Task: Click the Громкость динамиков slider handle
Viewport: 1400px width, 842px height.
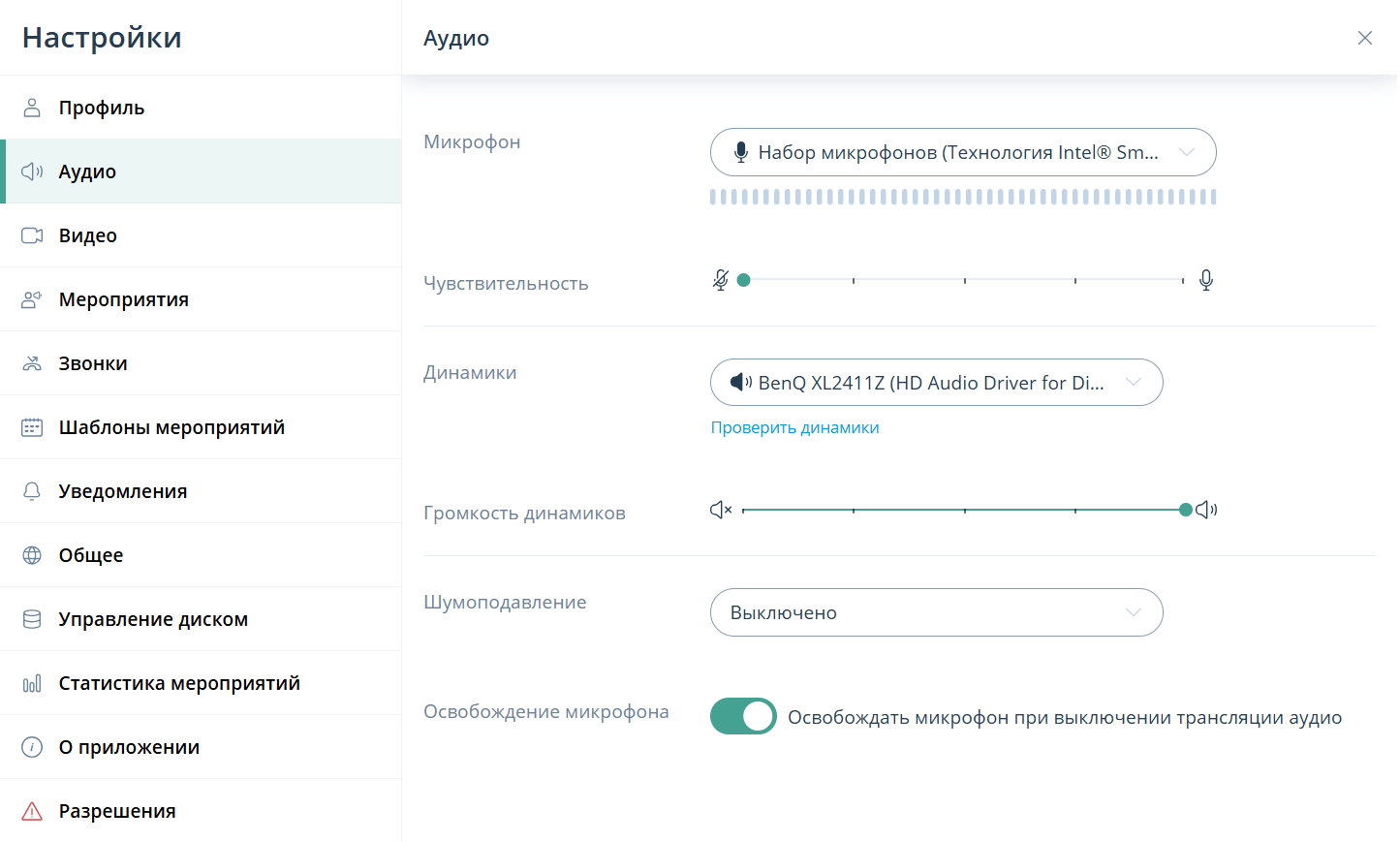Action: point(1185,510)
